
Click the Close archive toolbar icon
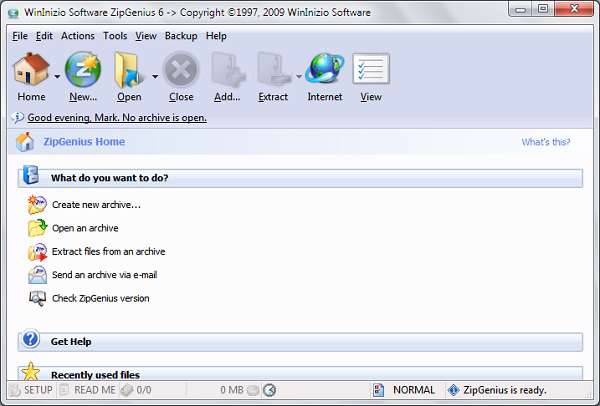[x=181, y=70]
